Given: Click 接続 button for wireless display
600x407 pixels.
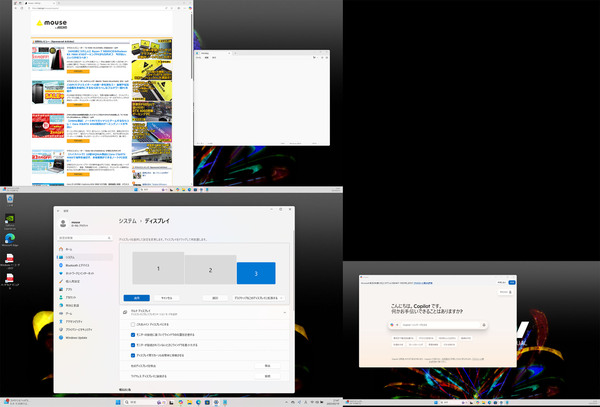Looking at the screenshot, I should click(267, 376).
